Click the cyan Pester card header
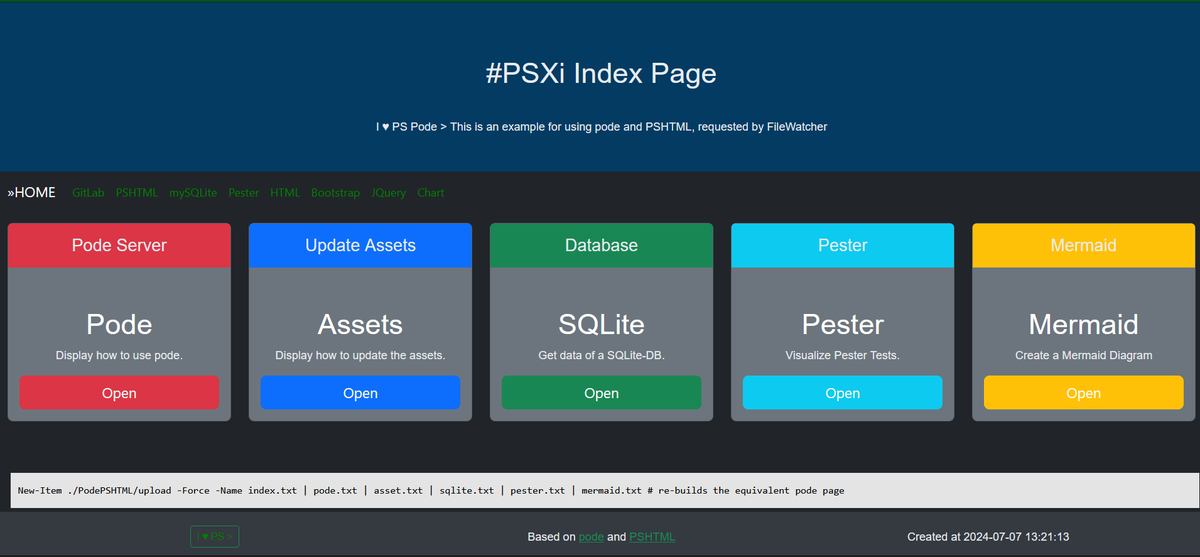 [842, 245]
